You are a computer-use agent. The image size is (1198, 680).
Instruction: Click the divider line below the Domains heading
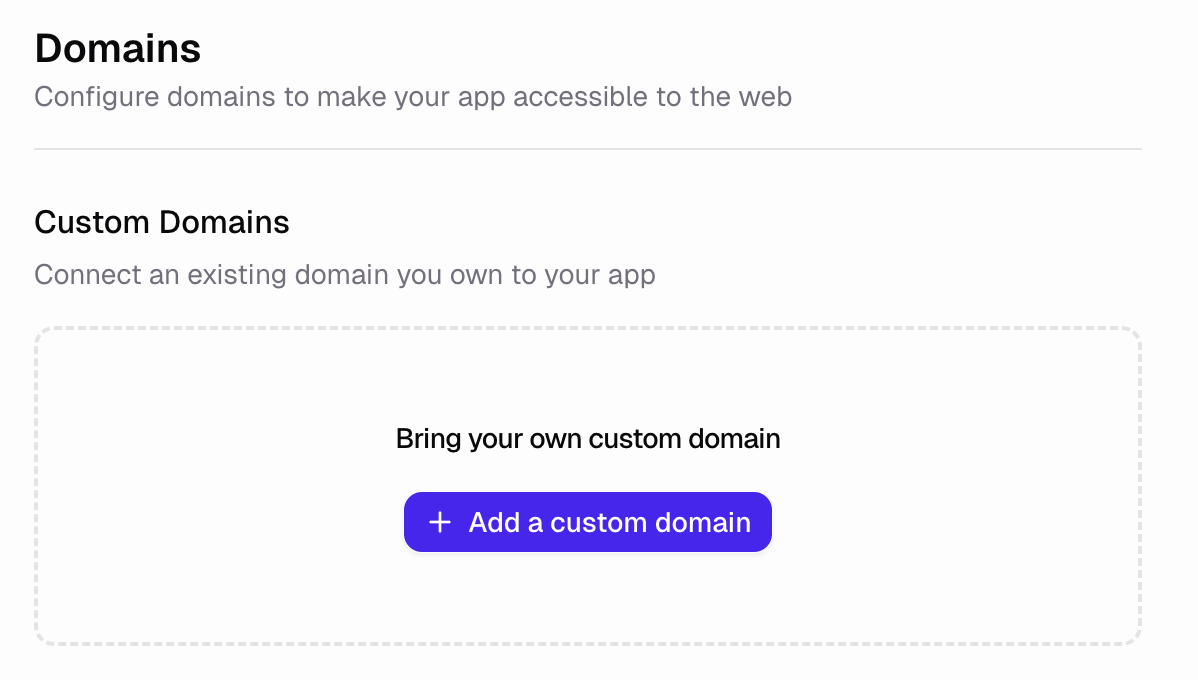click(x=588, y=148)
